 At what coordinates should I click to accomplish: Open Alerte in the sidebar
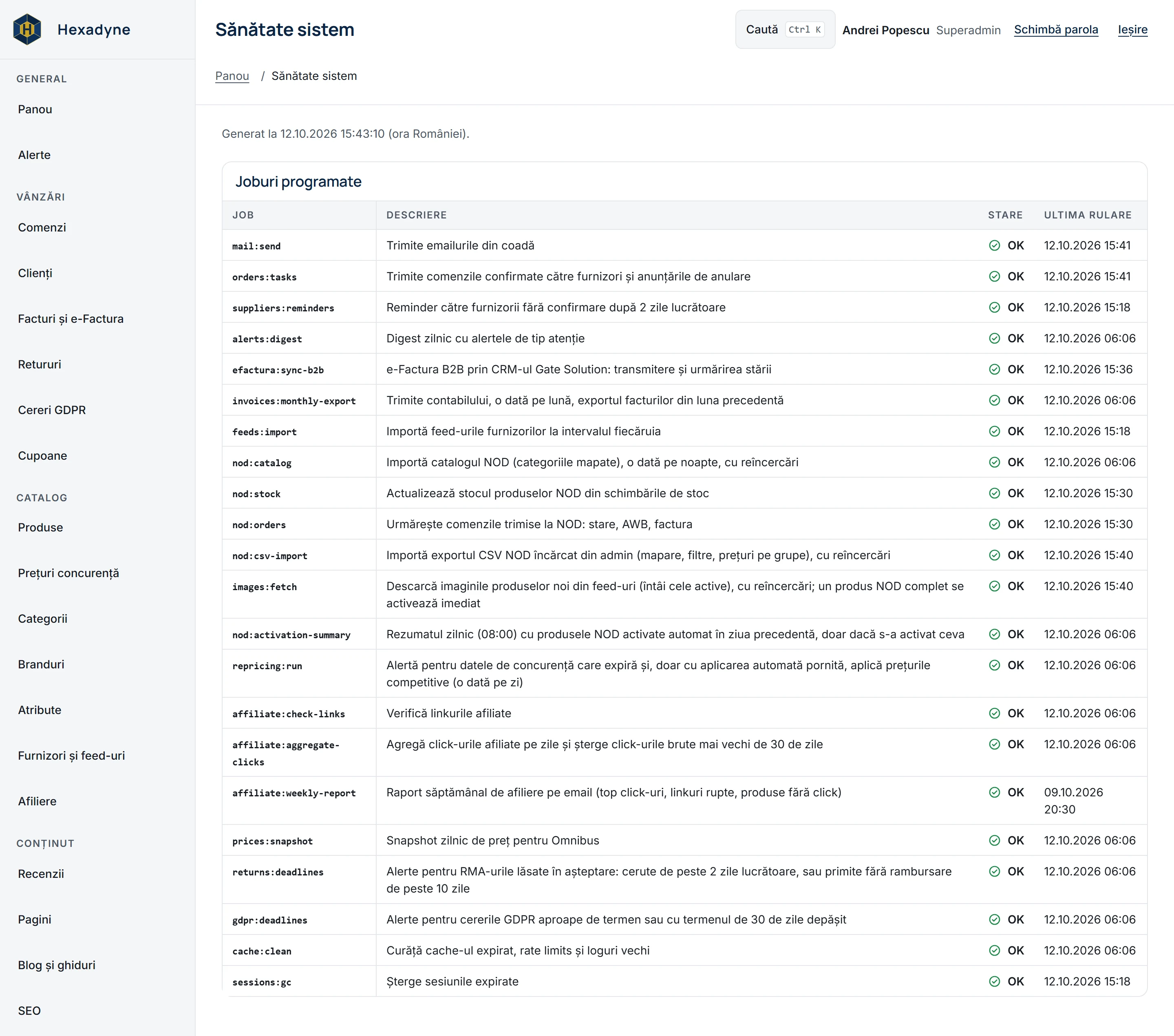pos(35,155)
